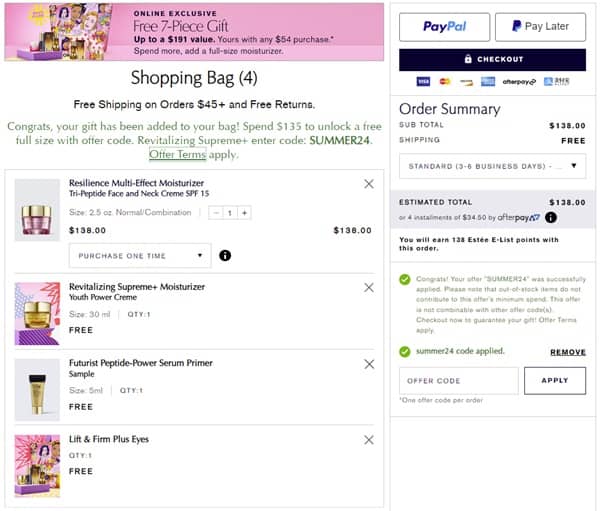The height and width of the screenshot is (511, 600).
Task: Show purchase option info icon
Action: (225, 256)
